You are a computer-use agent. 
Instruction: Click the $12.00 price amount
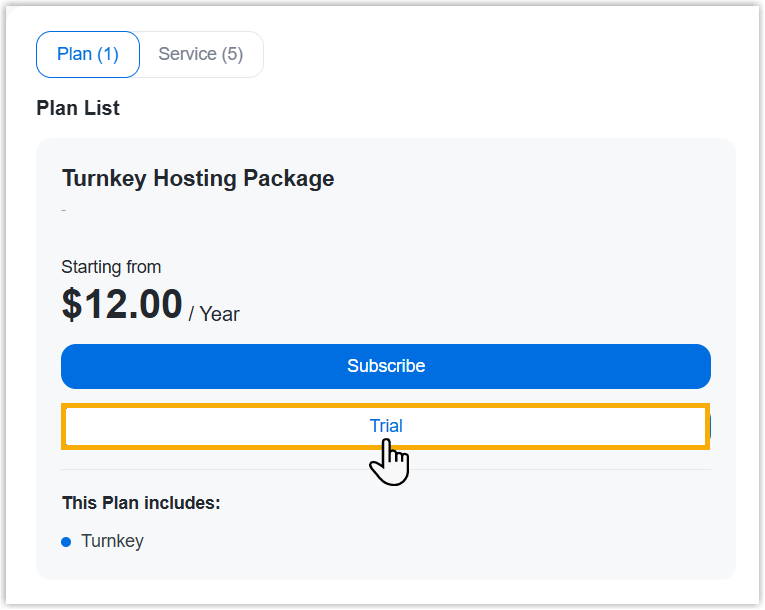122,305
